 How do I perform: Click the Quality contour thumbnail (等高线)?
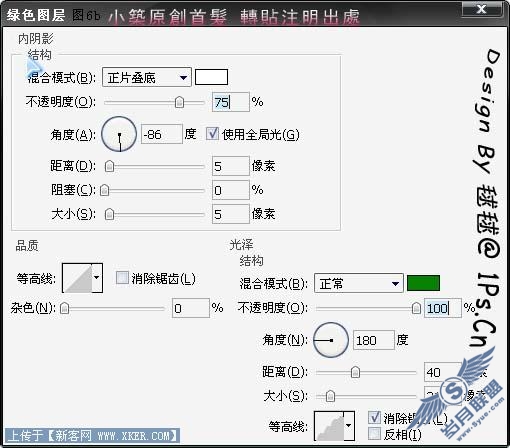(77, 278)
